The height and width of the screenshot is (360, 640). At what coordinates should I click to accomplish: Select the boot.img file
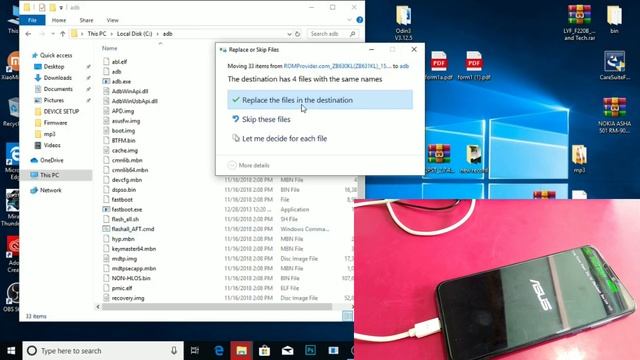coord(123,131)
